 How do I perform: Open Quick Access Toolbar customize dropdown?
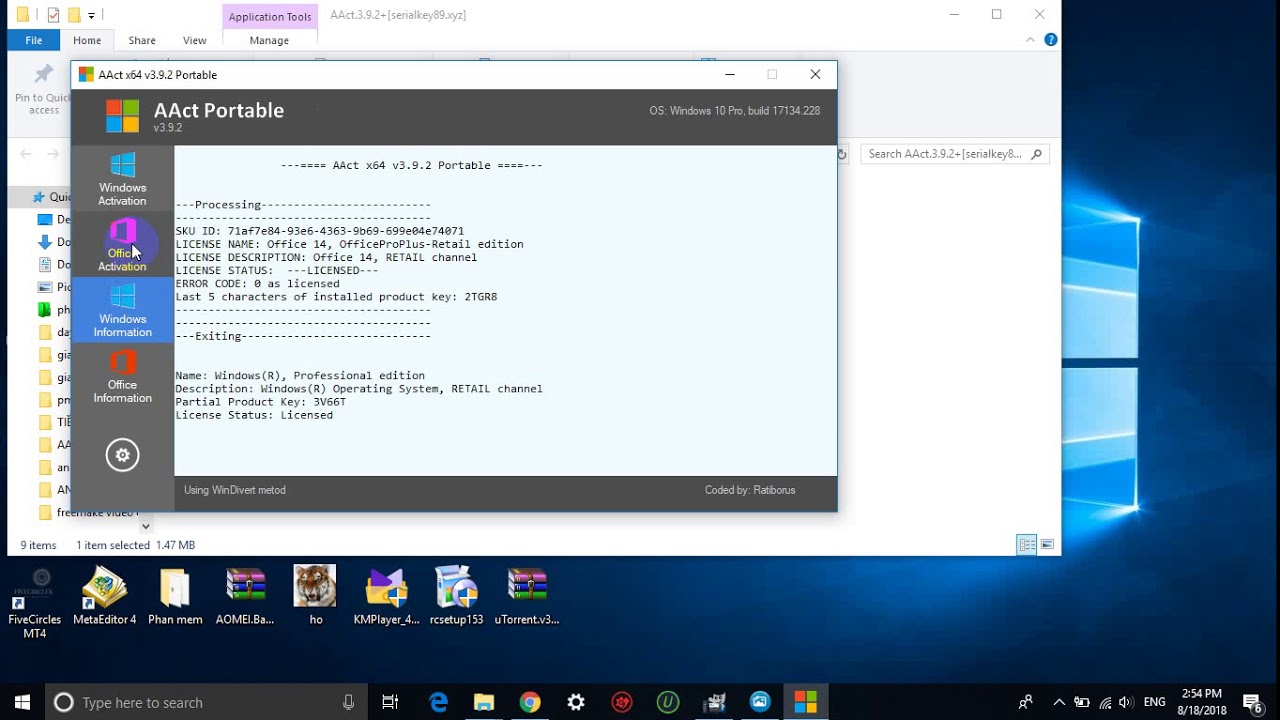coord(92,15)
